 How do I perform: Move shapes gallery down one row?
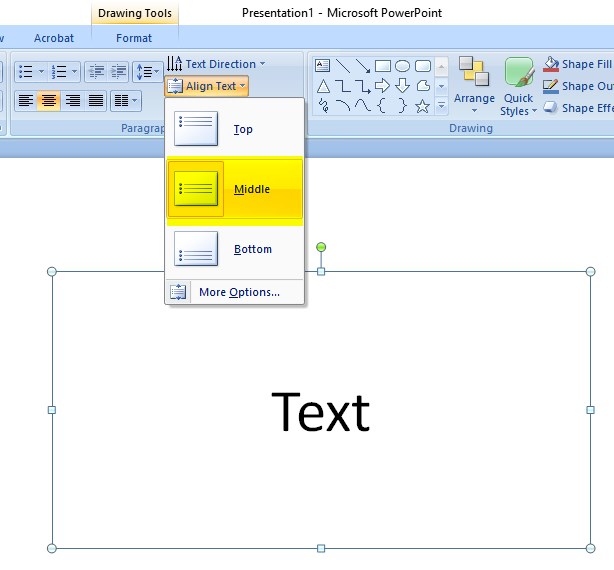pos(441,86)
